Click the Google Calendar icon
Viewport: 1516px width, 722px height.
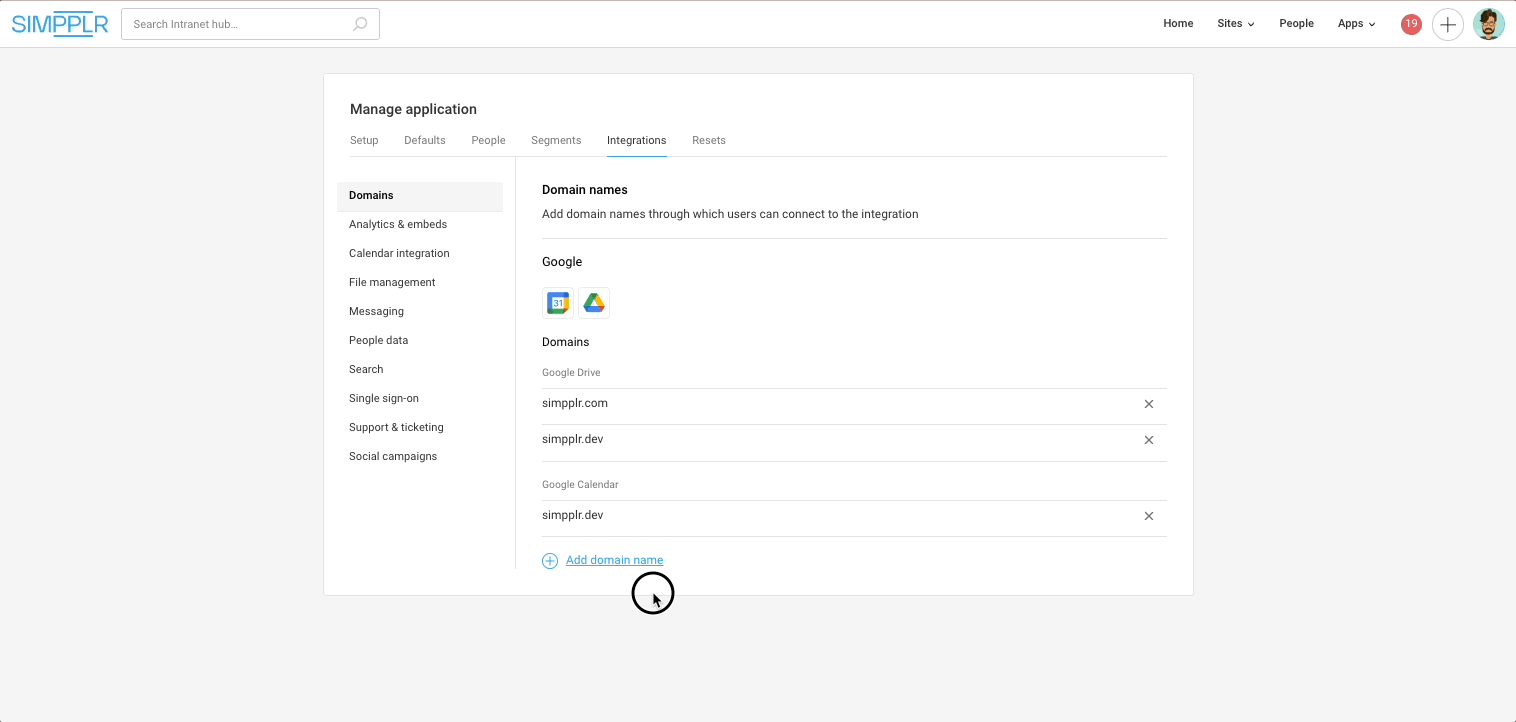point(558,303)
